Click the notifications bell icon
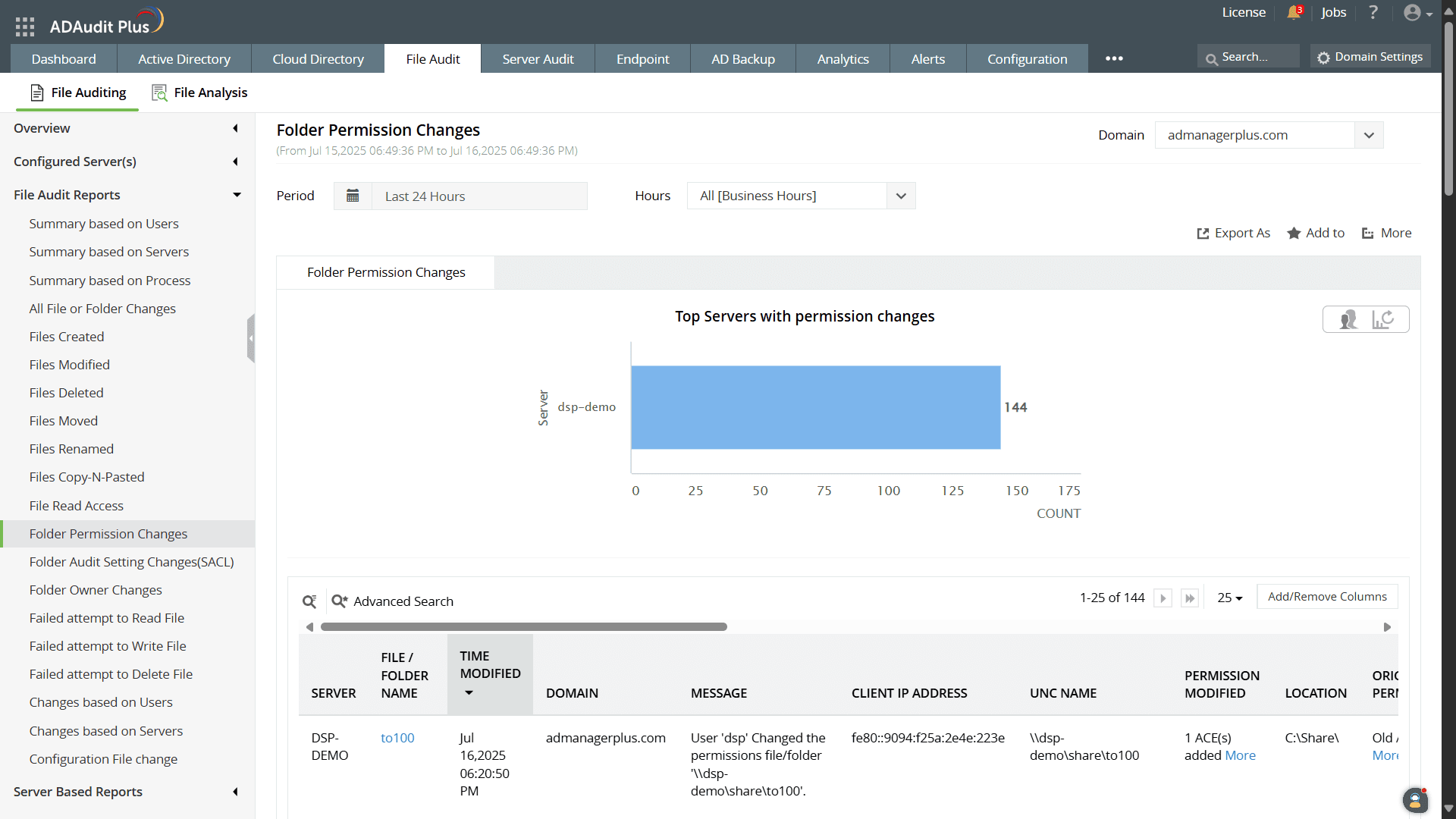The image size is (1456, 819). [1294, 13]
